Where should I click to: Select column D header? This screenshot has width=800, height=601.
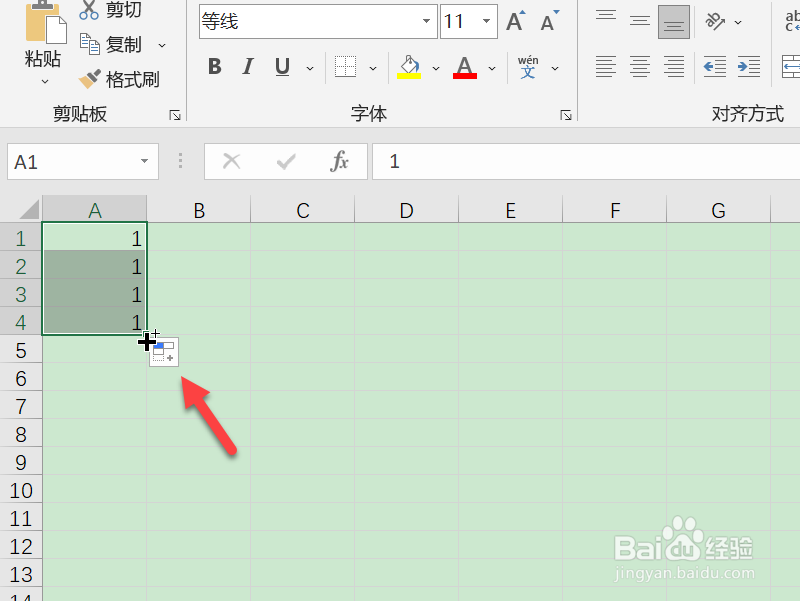(x=407, y=210)
